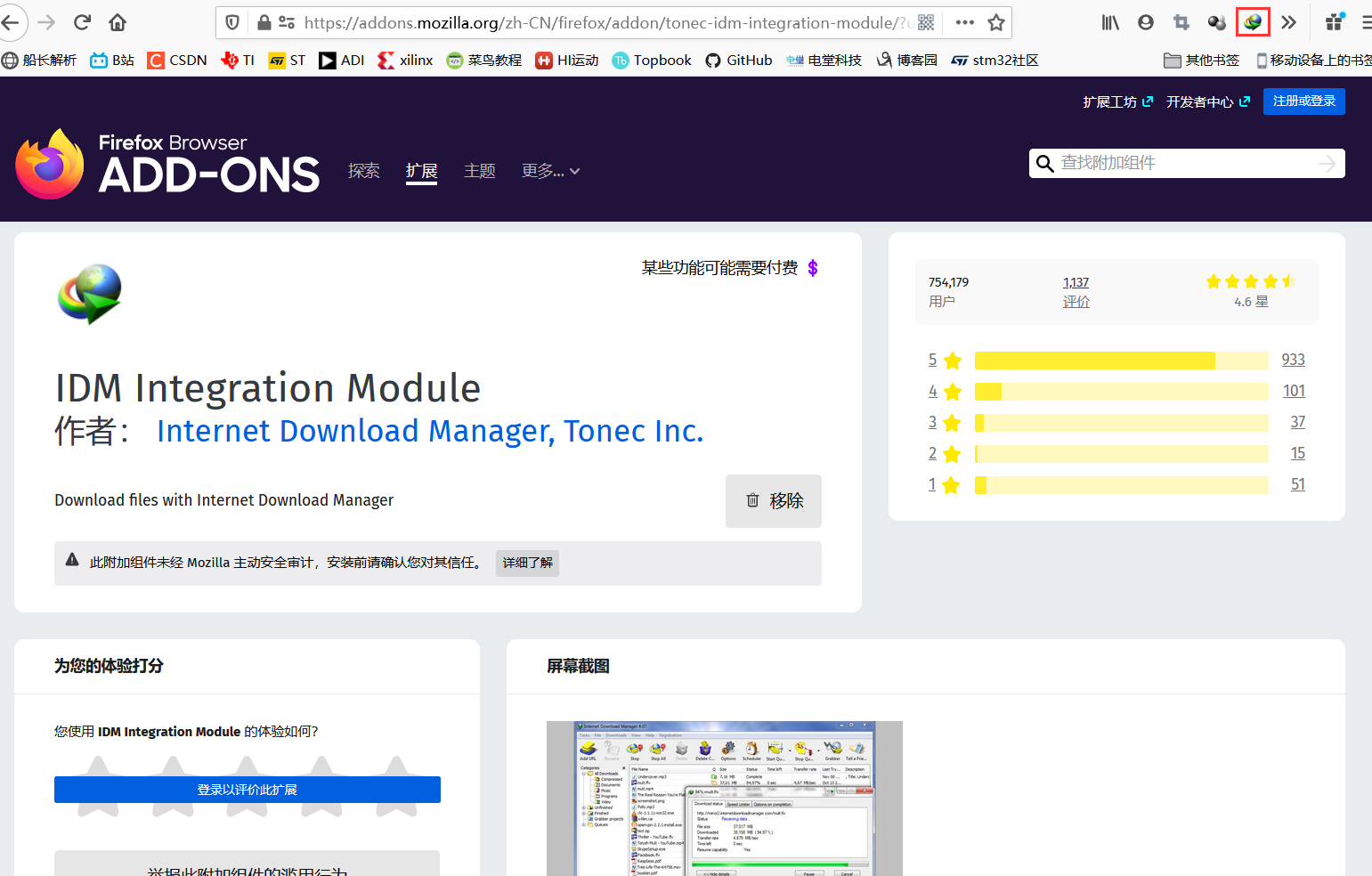Open the 博客园 bookmark

907,60
